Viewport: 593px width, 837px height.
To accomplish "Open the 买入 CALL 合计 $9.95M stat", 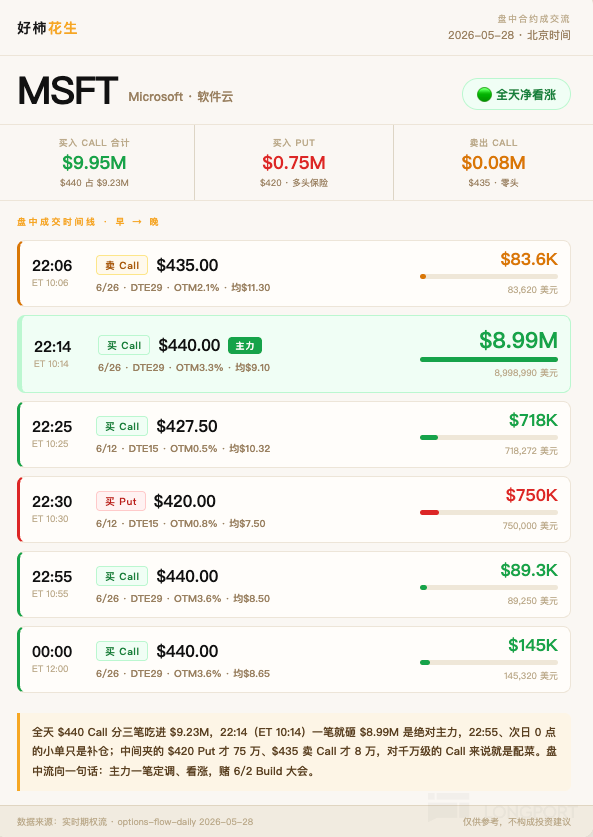I will [94, 163].
